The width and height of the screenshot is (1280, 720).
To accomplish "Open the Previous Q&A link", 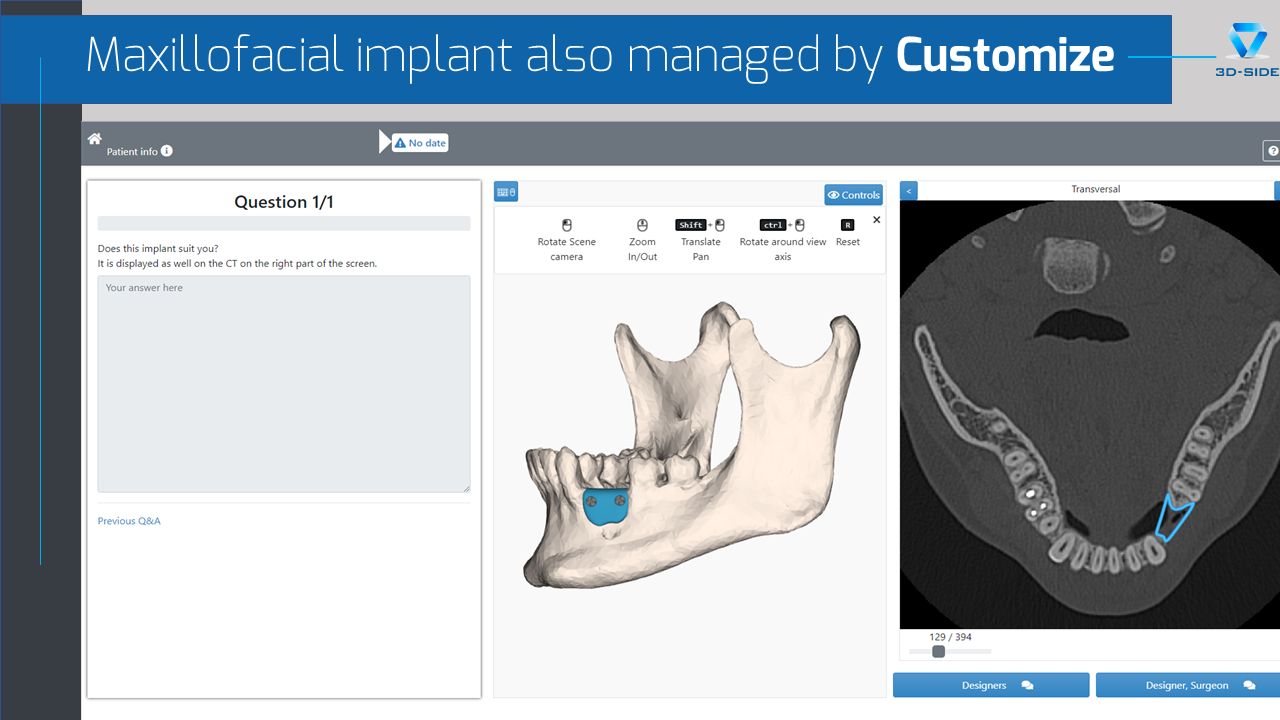I will point(129,521).
